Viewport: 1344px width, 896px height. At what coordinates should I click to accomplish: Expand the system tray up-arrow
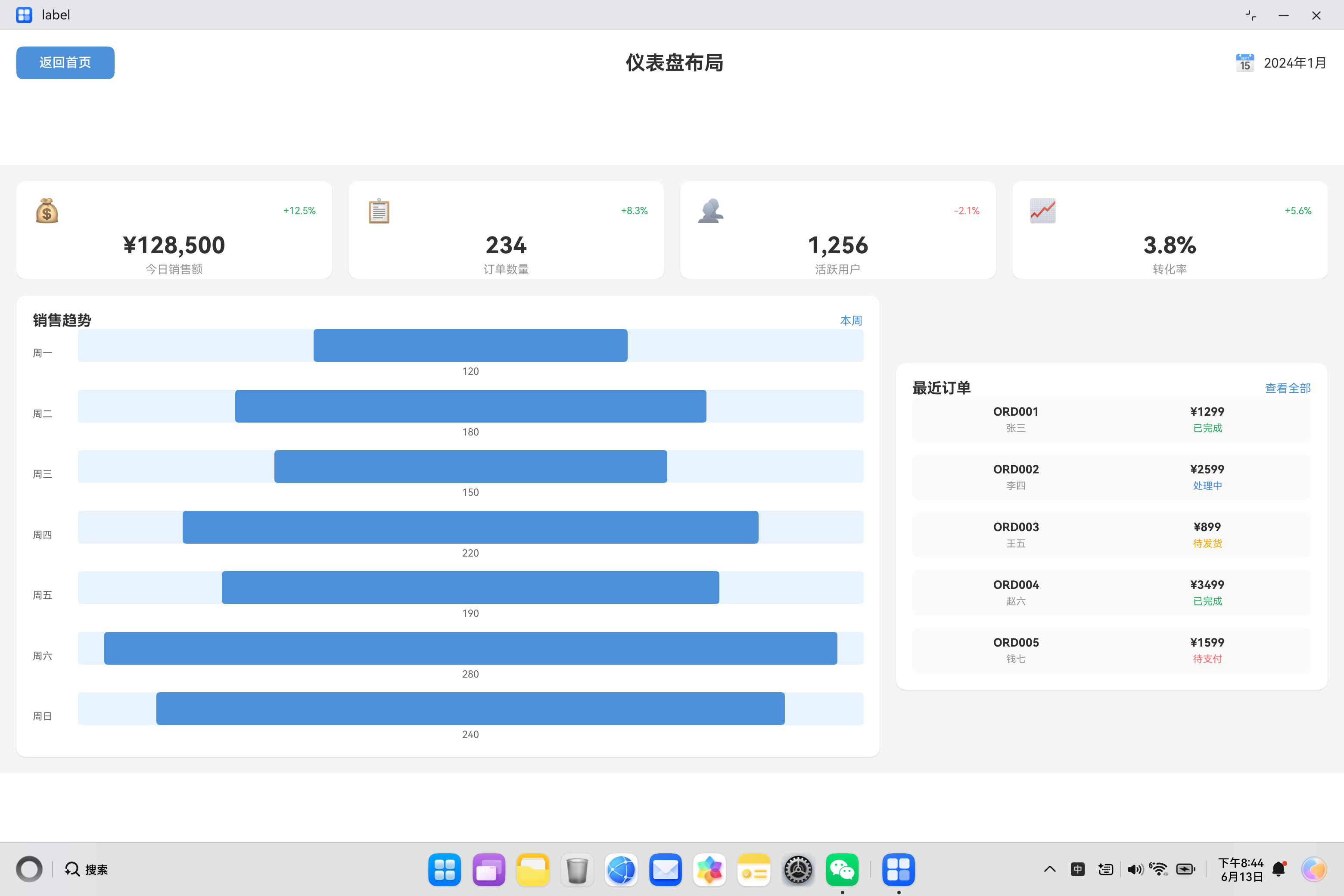coord(1050,869)
